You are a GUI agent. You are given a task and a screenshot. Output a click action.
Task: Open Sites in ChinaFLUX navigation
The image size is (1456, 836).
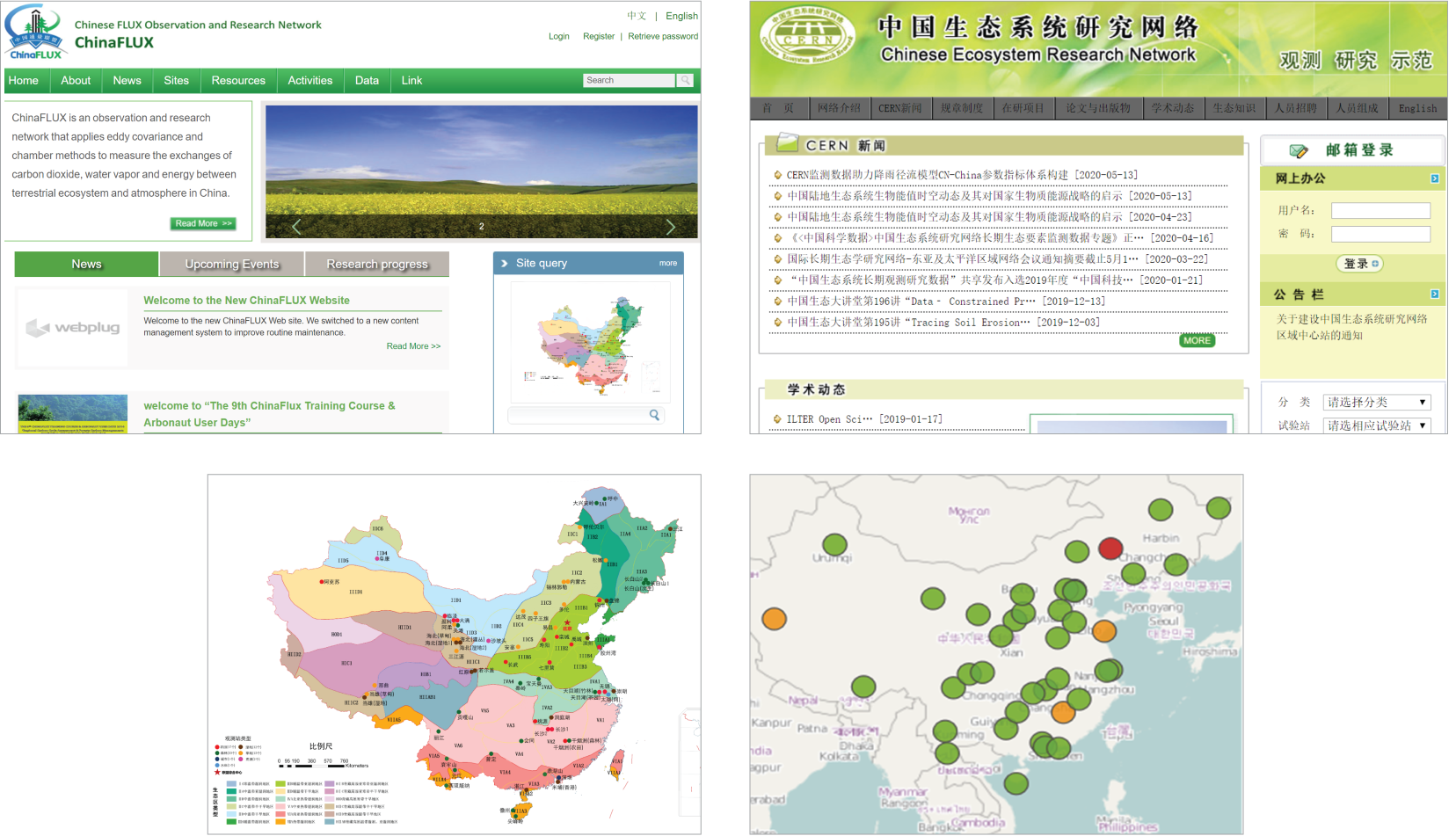(x=177, y=80)
